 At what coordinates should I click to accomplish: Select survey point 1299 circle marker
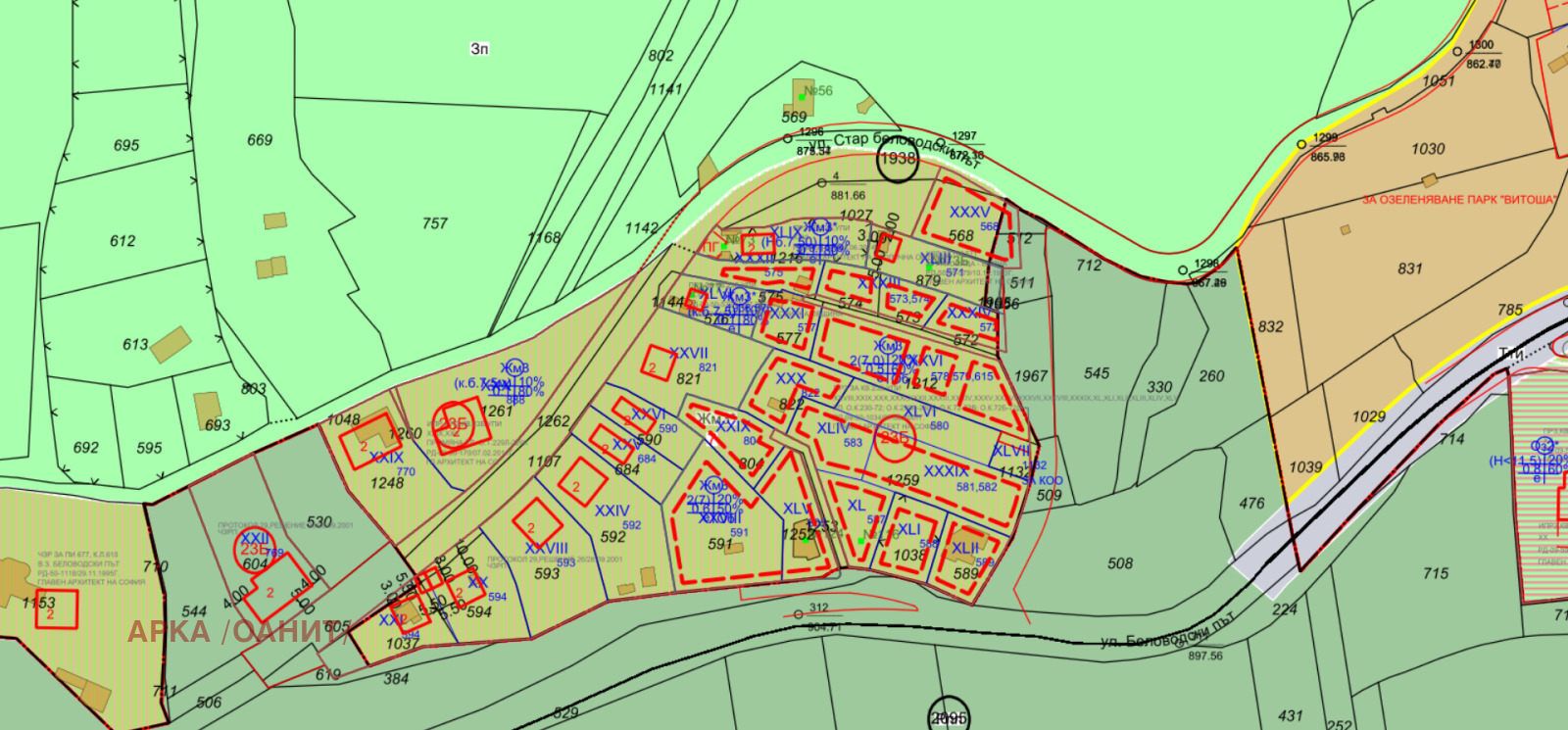(1301, 144)
